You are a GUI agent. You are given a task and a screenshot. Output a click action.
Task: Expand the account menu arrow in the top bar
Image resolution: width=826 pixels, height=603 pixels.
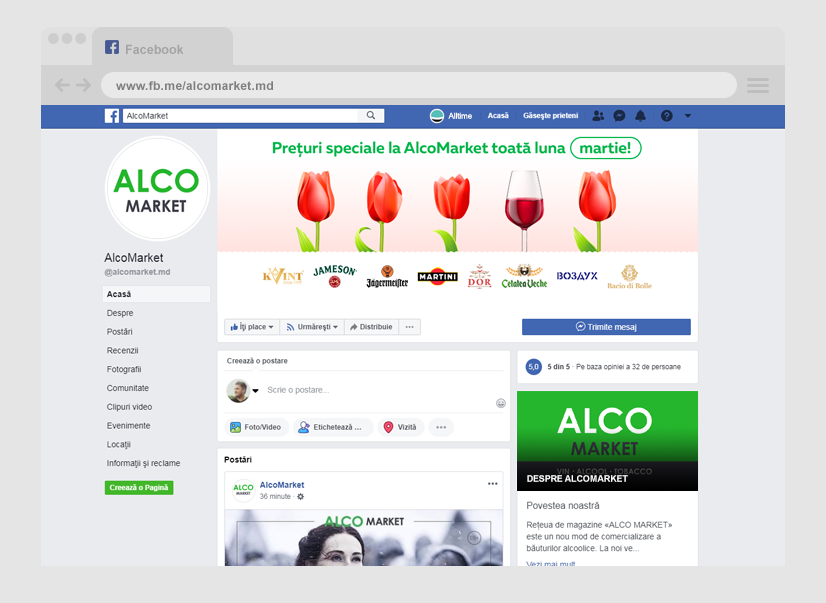(687, 116)
